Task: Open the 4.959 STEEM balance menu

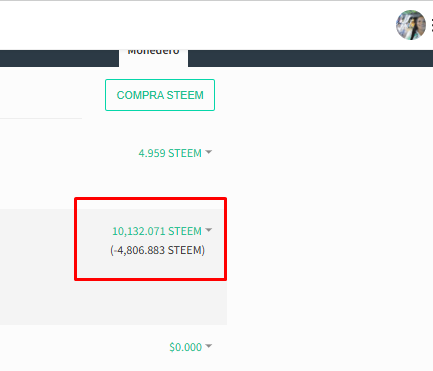Action: point(170,153)
